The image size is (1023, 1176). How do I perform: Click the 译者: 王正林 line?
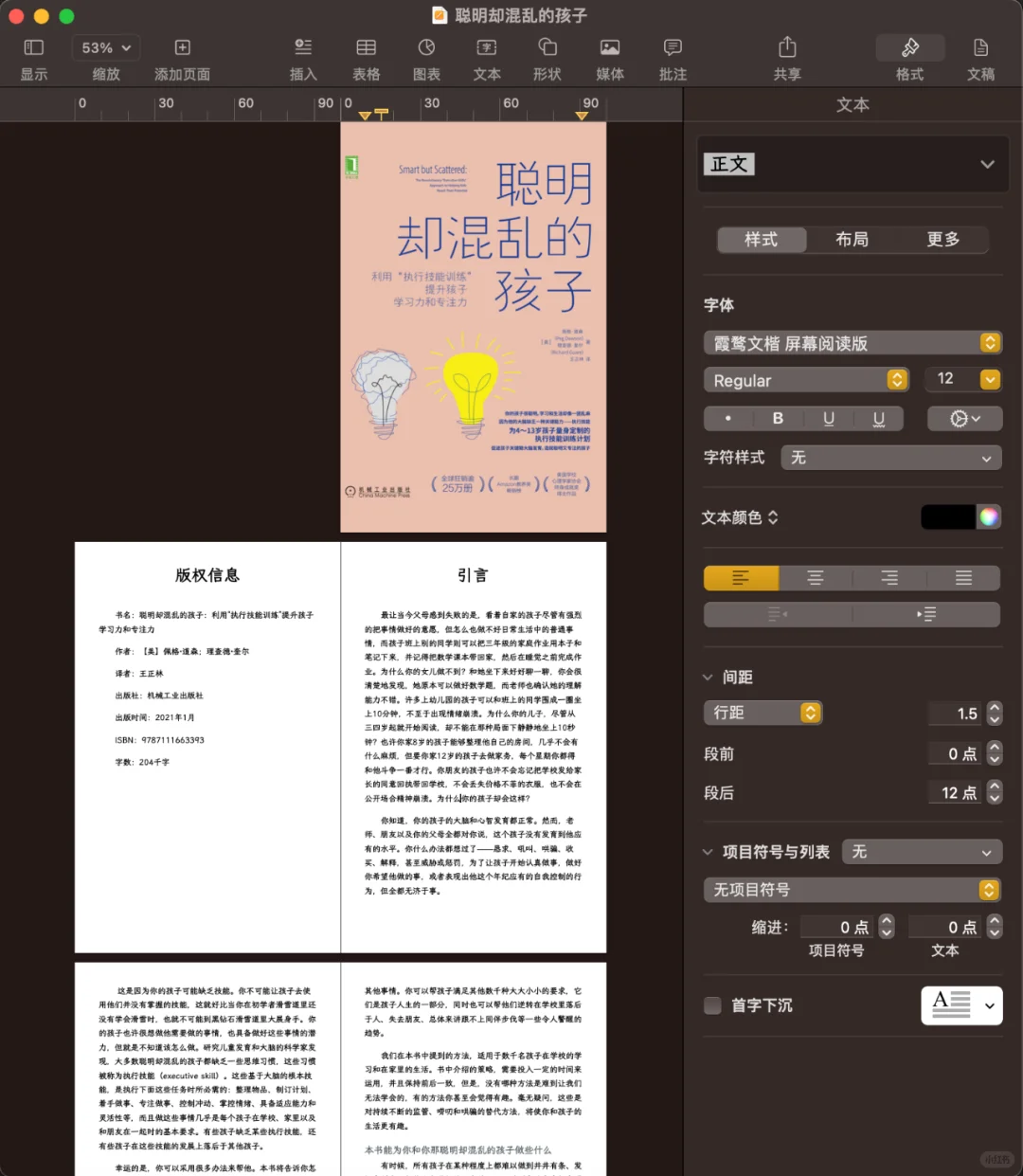pyautogui.click(x=139, y=674)
